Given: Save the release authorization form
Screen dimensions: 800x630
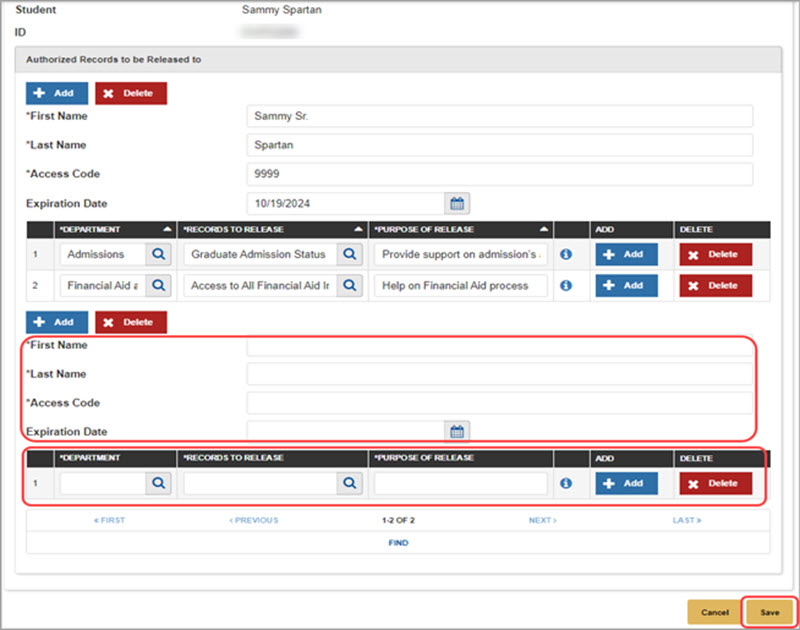Looking at the screenshot, I should point(769,612).
